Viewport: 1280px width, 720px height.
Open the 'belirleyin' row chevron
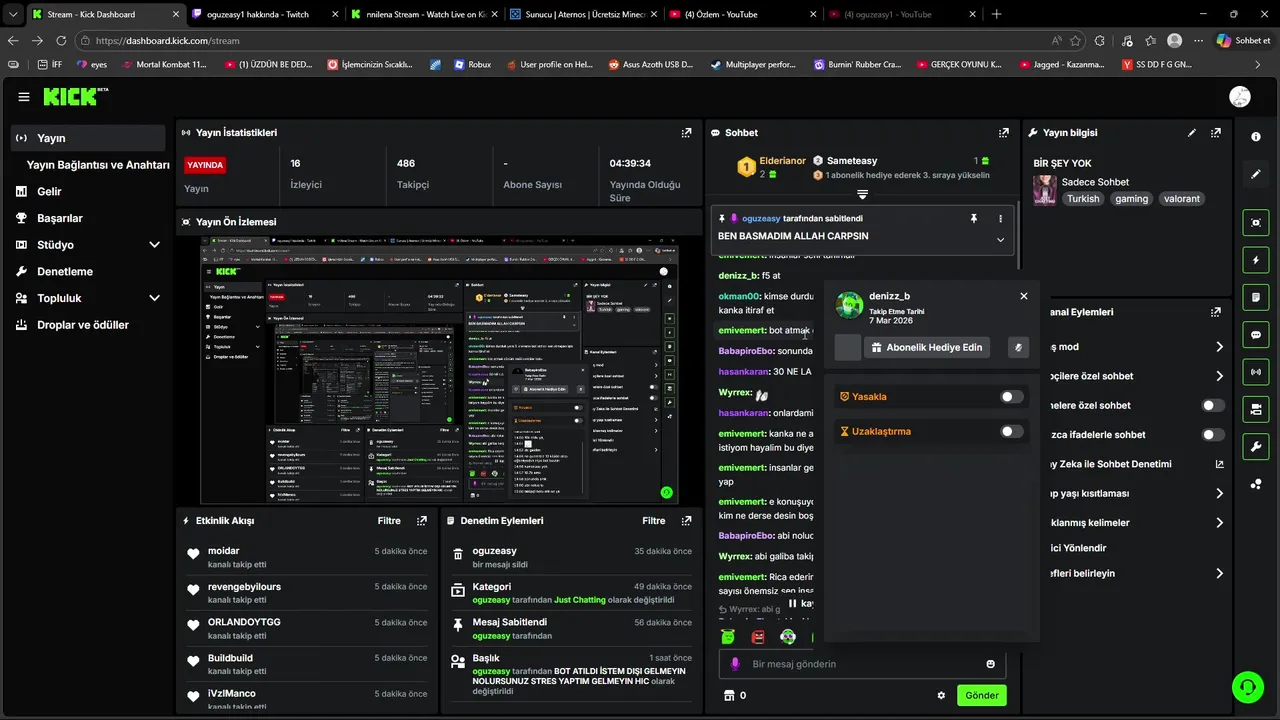coord(1219,574)
